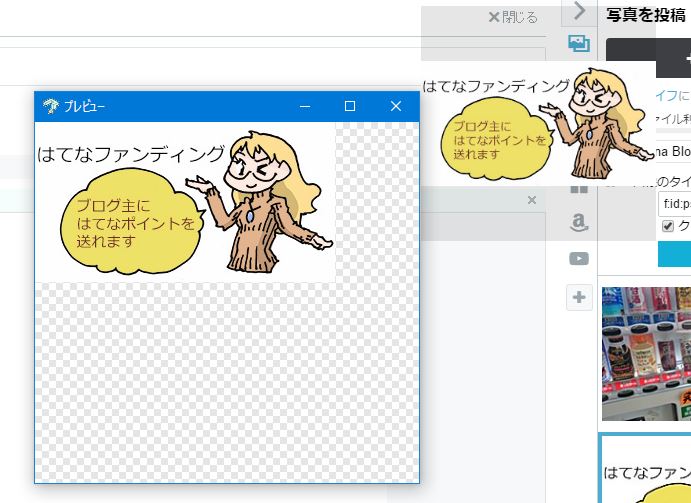Click the はてなファンディング banner beside the sidebar

pyautogui.click(x=539, y=124)
